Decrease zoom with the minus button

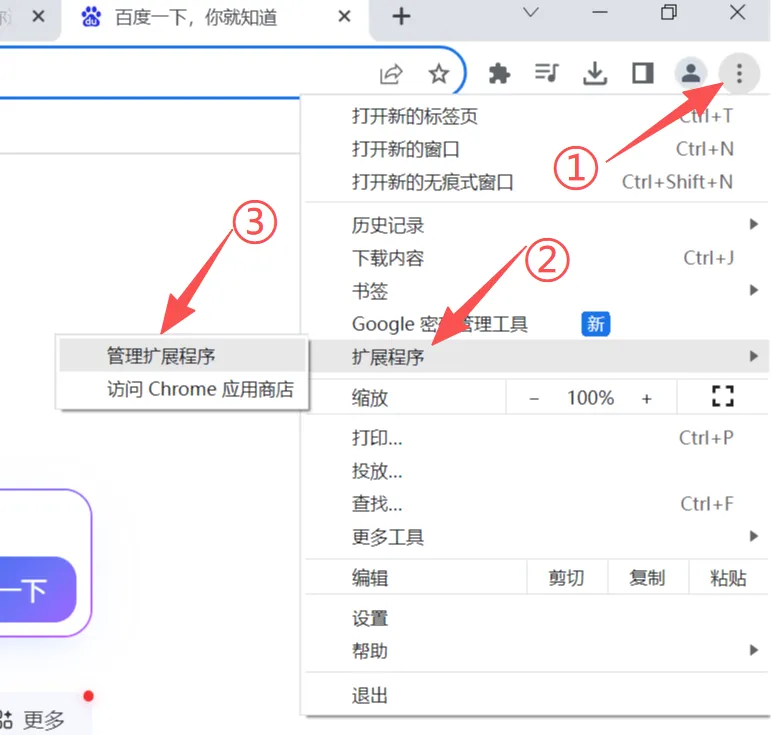tap(534, 398)
